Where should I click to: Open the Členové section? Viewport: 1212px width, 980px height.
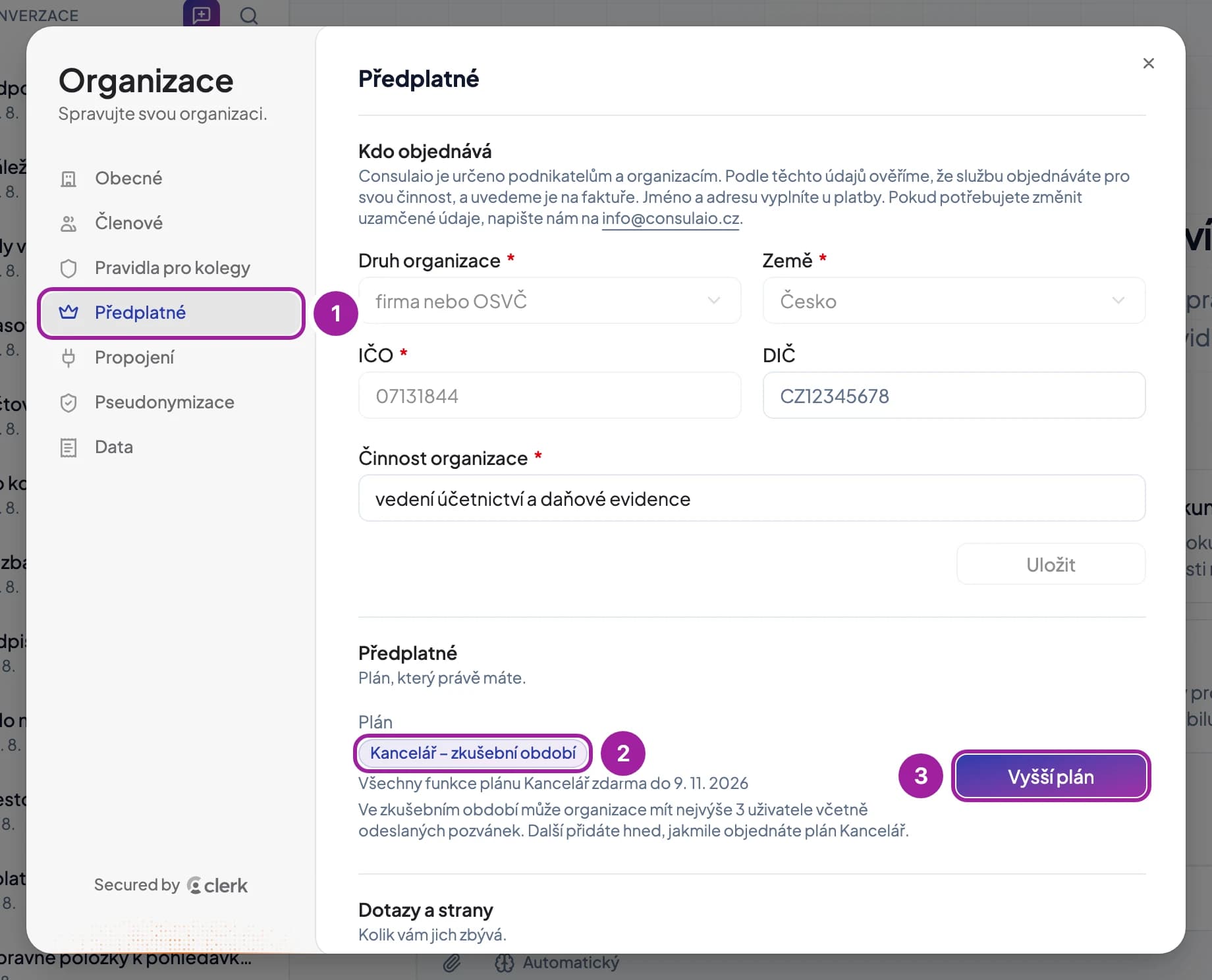[x=171, y=223]
